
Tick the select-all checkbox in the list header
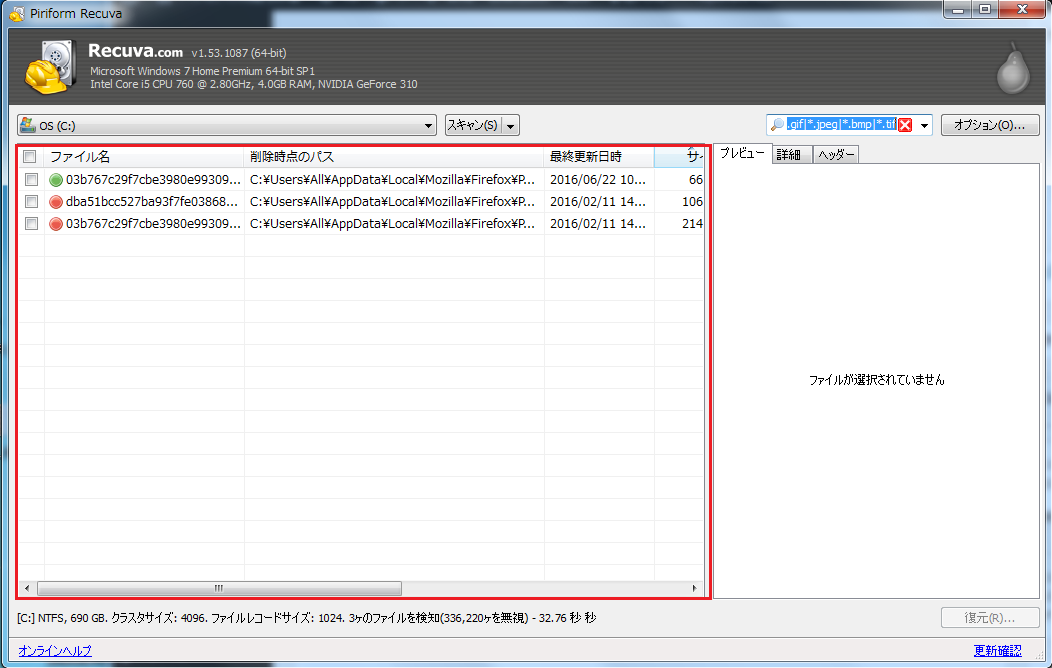click(x=30, y=157)
